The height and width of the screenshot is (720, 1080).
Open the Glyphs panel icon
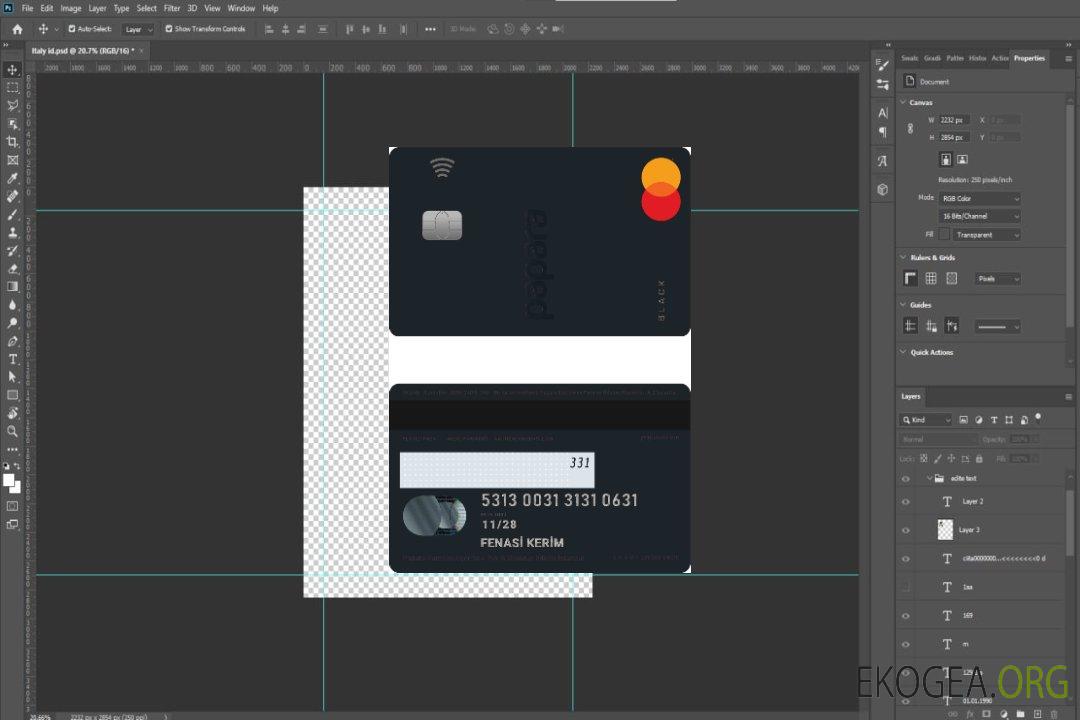point(882,161)
